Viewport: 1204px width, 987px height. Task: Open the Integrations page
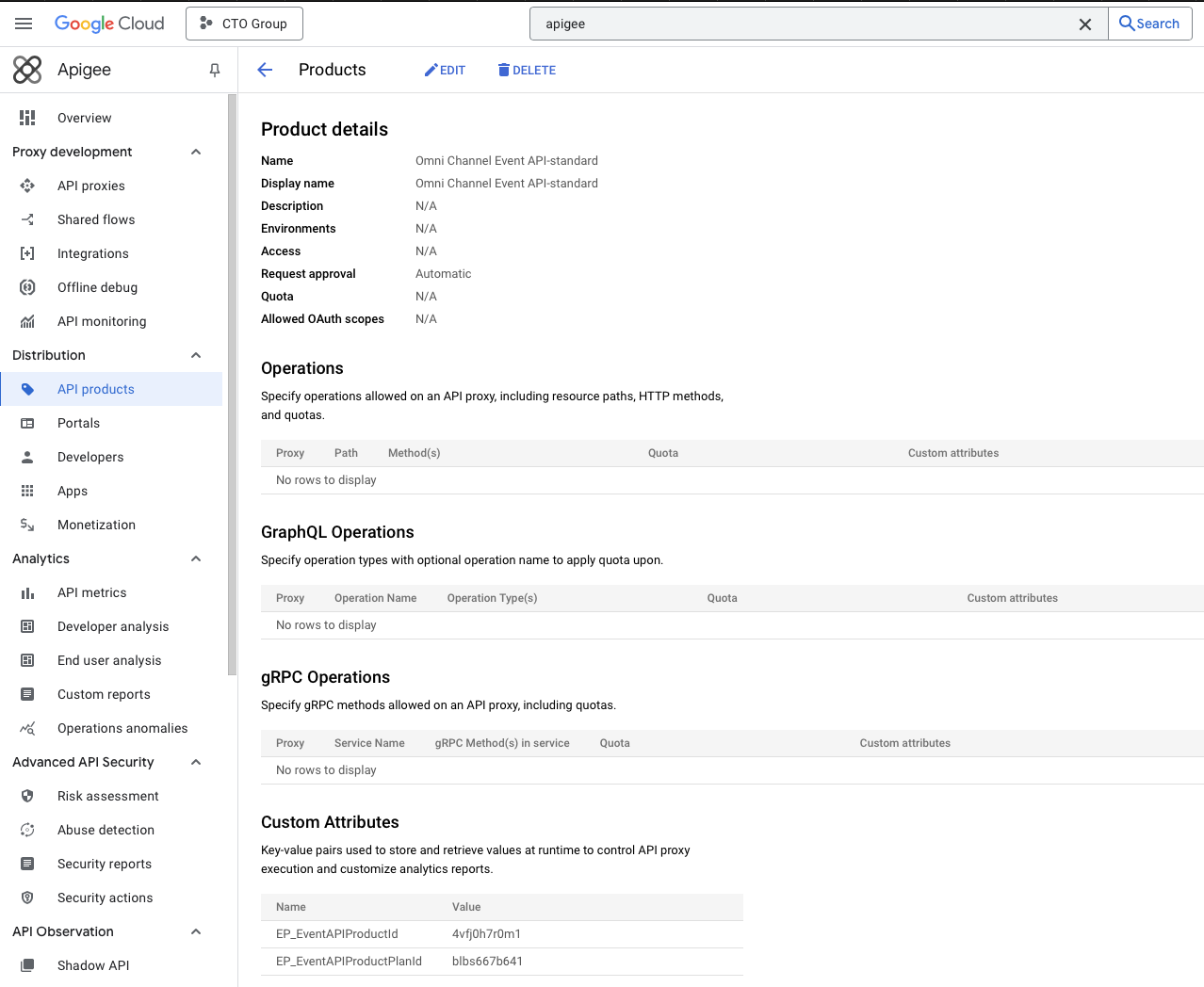[x=92, y=253]
